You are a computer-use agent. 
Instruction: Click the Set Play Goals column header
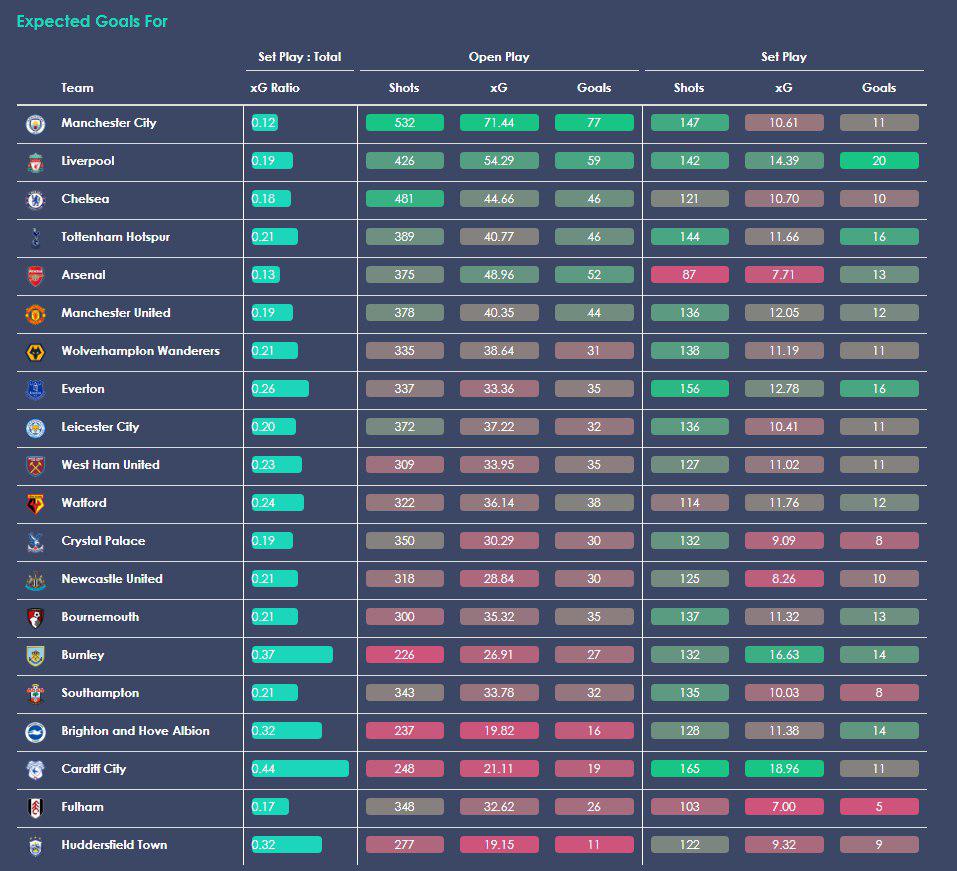click(x=879, y=88)
